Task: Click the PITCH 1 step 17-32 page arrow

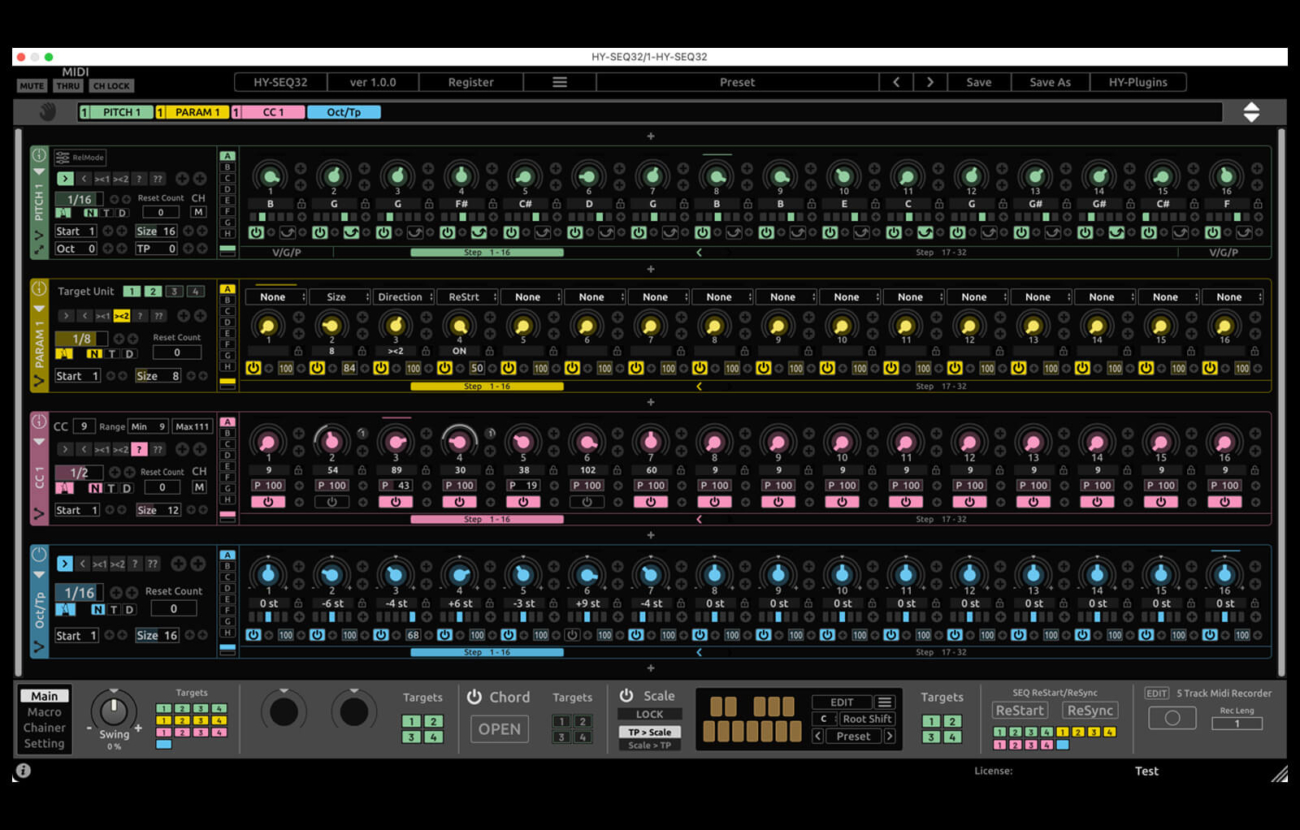Action: point(699,253)
